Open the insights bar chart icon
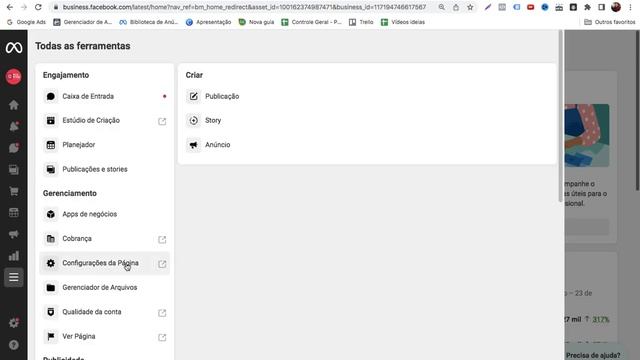Viewport: 640px width, 360px height. coord(13,256)
